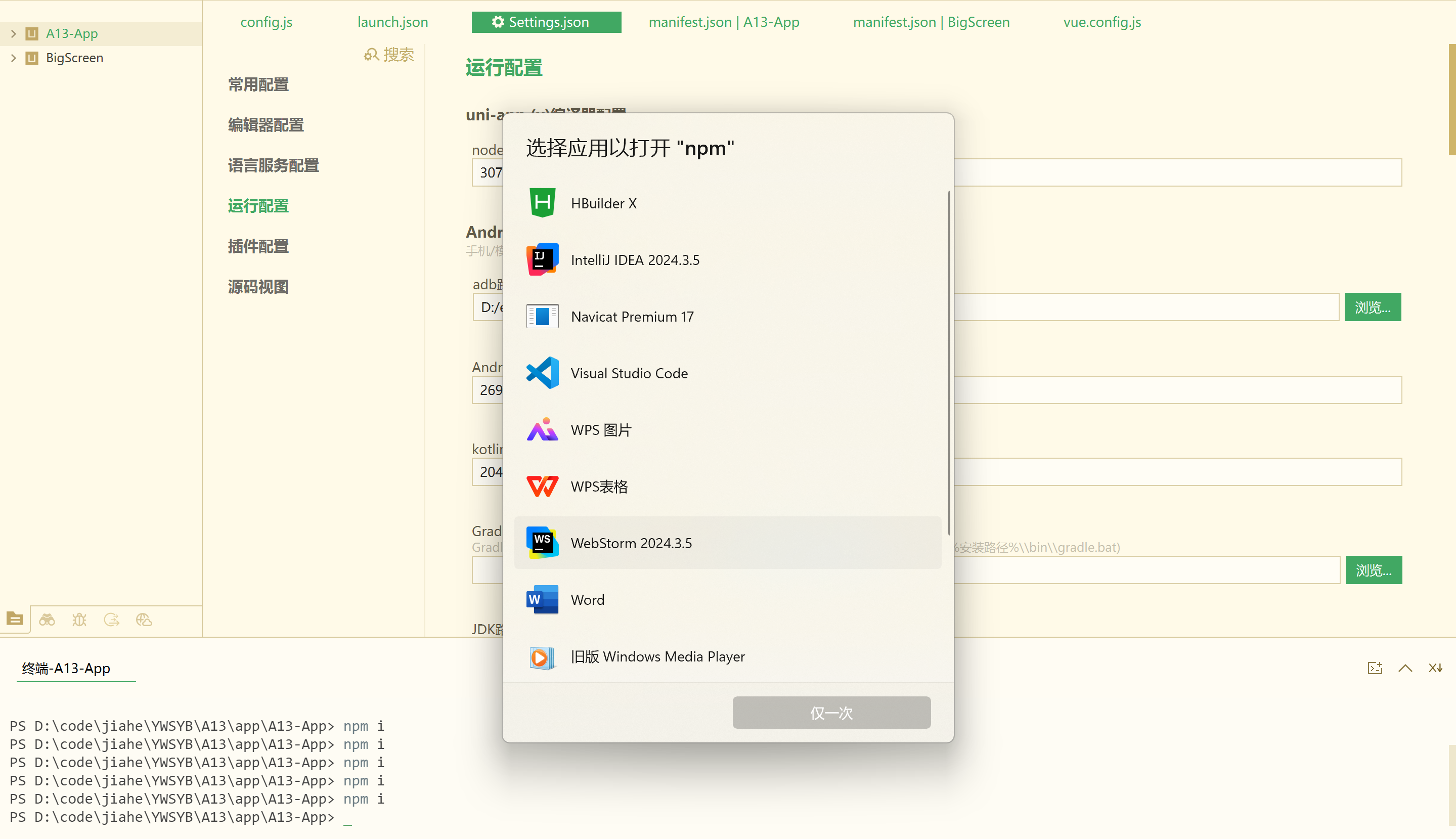This screenshot has width=1456, height=839.
Task: Open the bug debug panel icon
Action: 79,620
